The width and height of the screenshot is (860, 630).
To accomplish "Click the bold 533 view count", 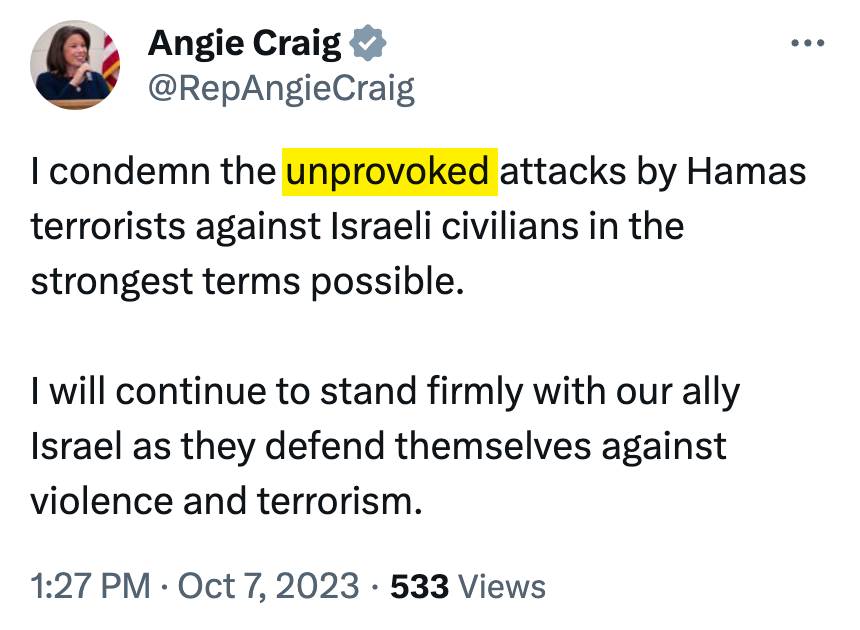I will (419, 586).
